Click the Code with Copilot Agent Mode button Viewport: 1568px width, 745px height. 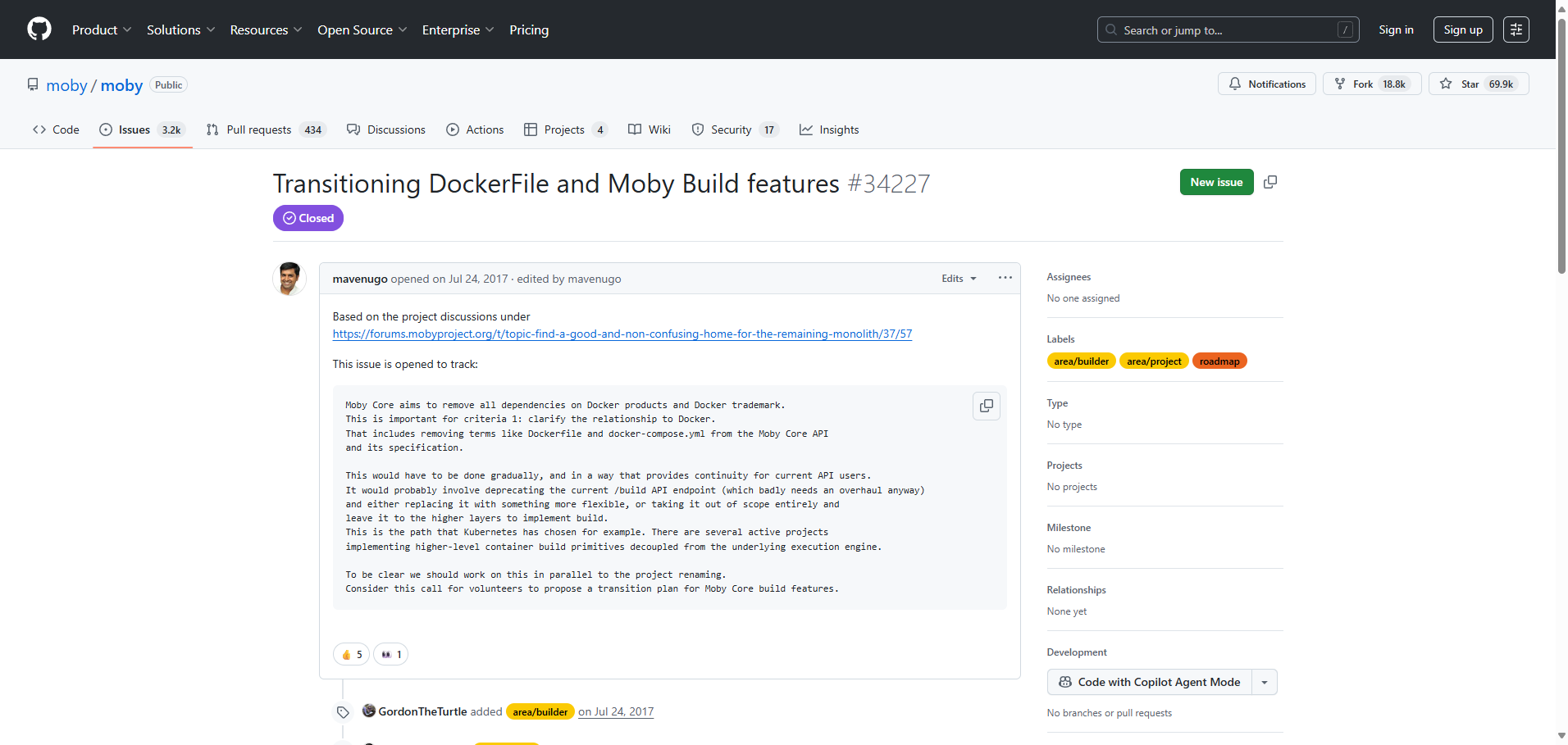[x=1150, y=682]
